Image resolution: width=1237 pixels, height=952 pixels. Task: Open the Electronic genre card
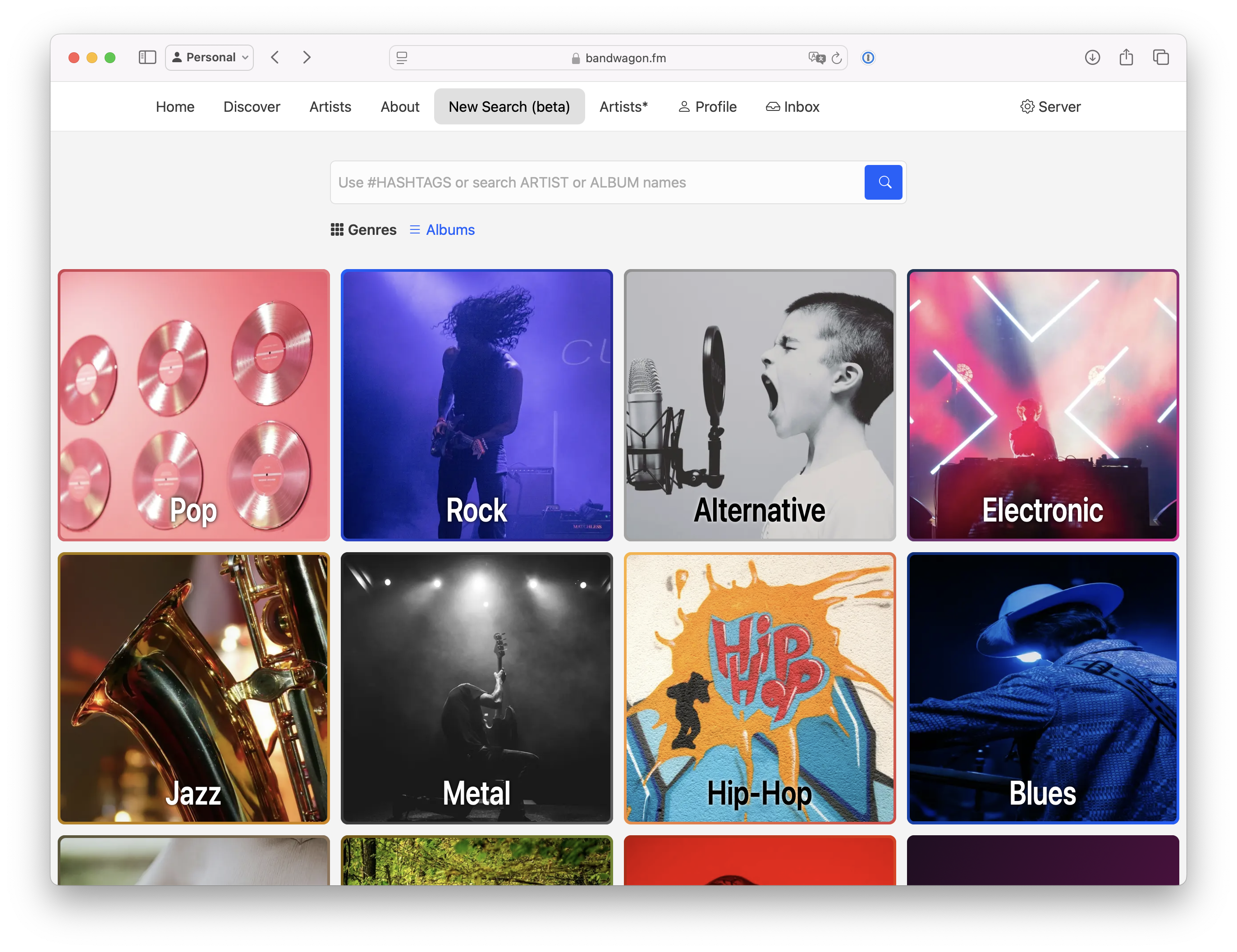1042,405
